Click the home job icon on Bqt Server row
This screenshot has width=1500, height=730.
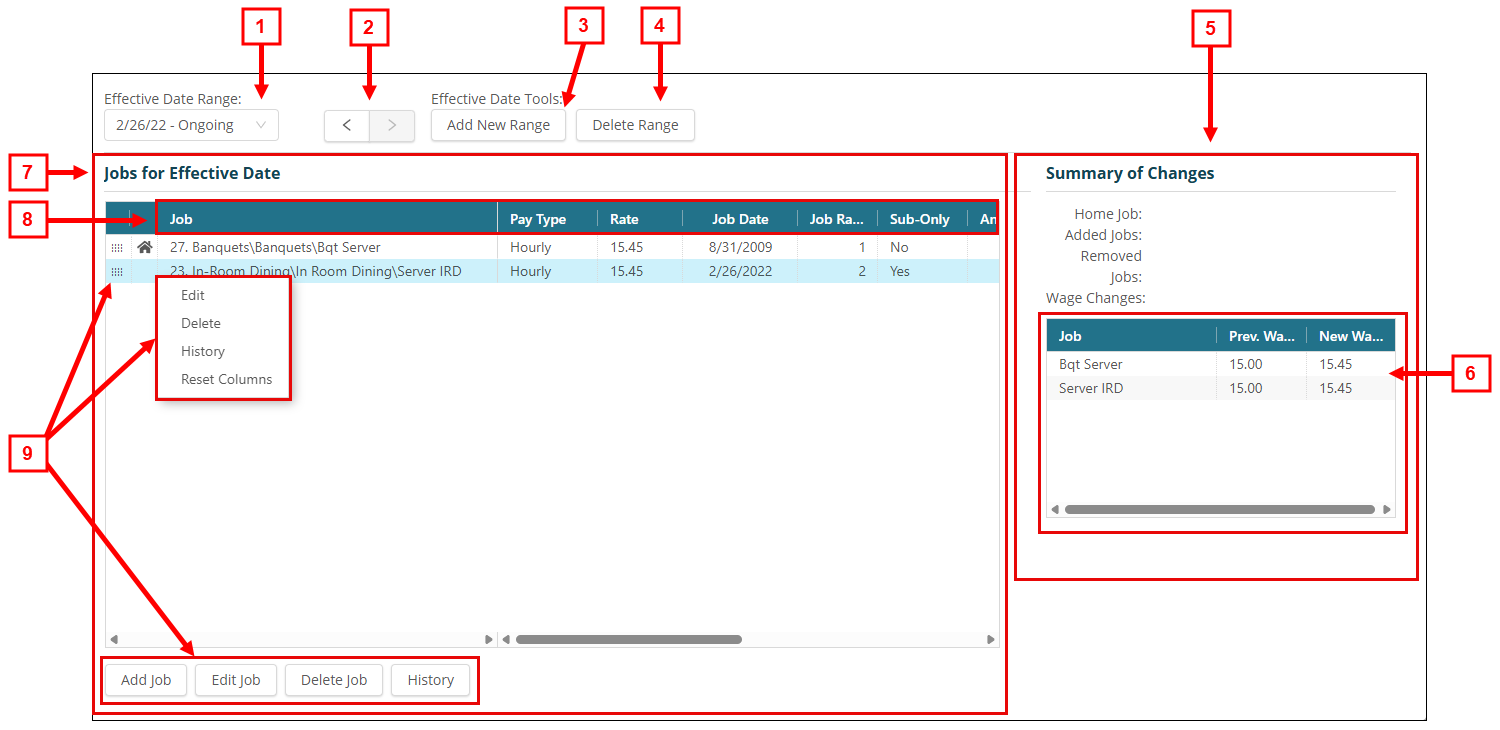pyautogui.click(x=144, y=247)
